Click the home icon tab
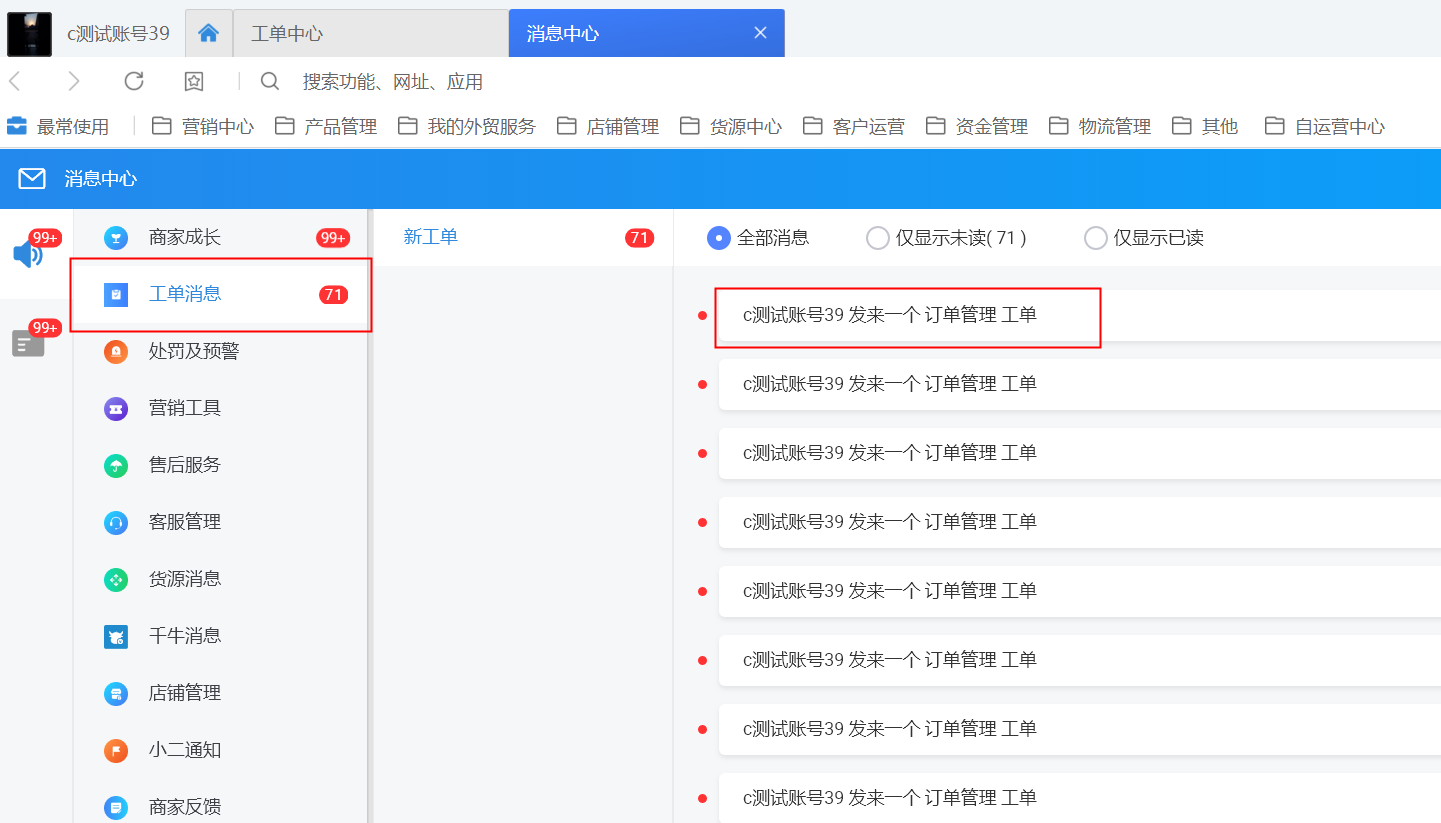 point(209,33)
